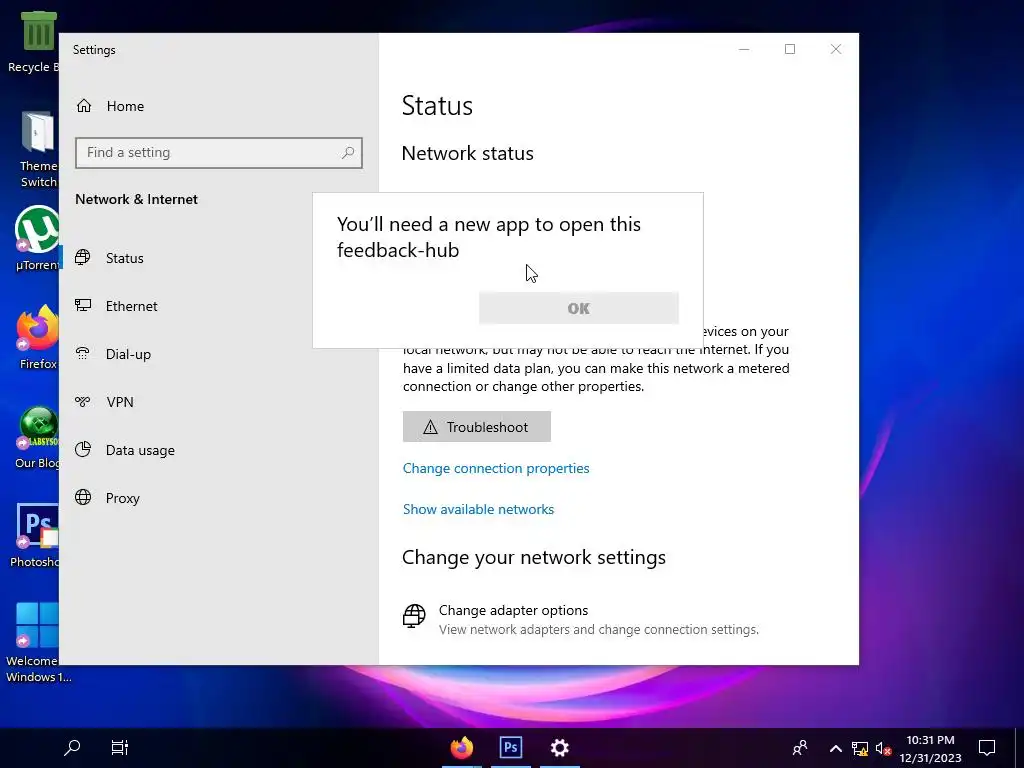Viewport: 1024px width, 768px height.
Task: Click the Ethernet monitor icon
Action: click(x=83, y=305)
